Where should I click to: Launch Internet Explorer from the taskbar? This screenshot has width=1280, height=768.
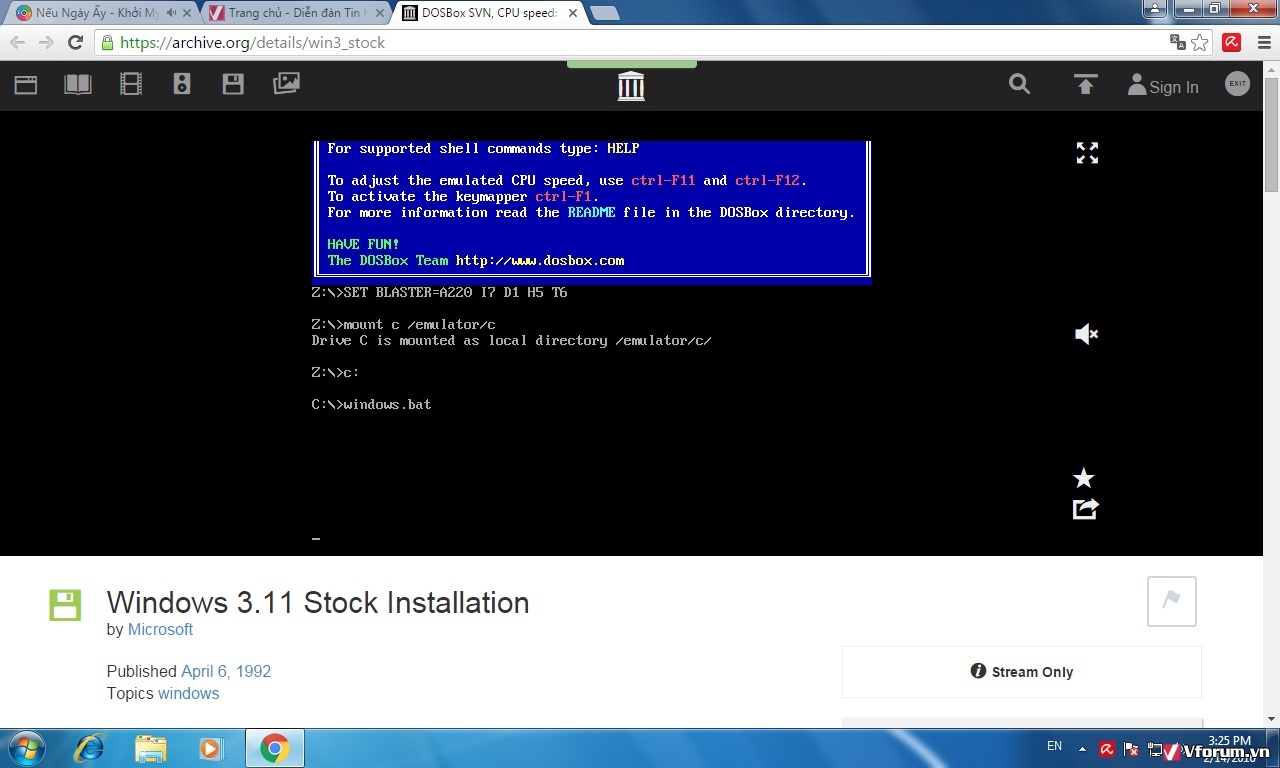(x=90, y=748)
